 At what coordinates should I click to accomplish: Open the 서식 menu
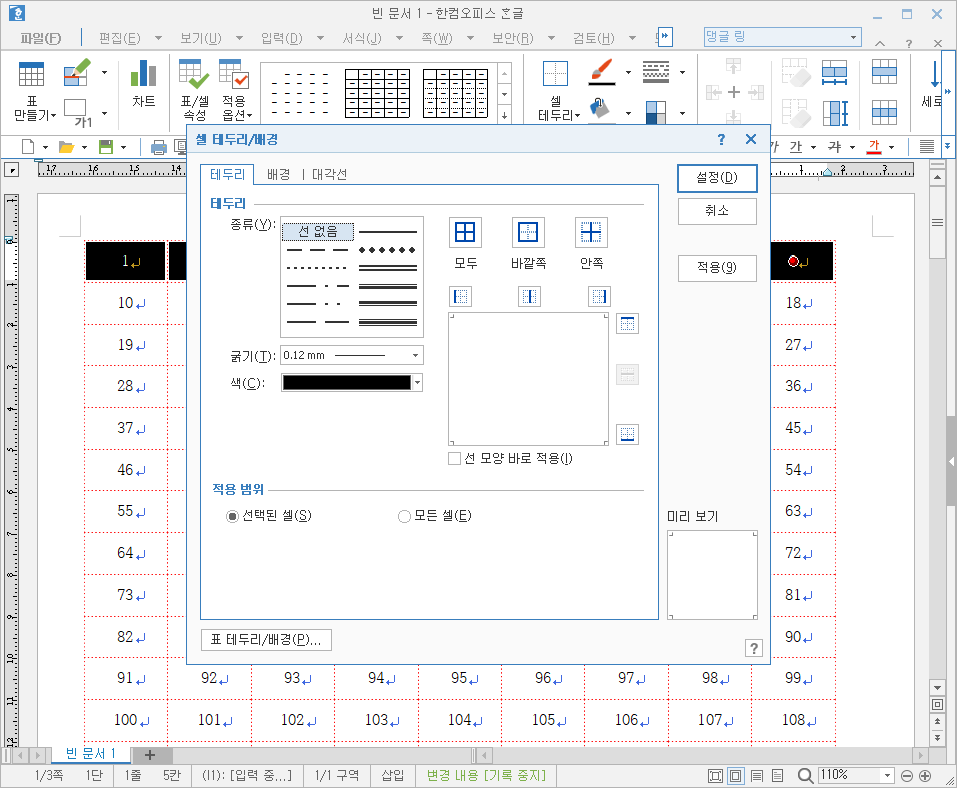click(x=362, y=38)
